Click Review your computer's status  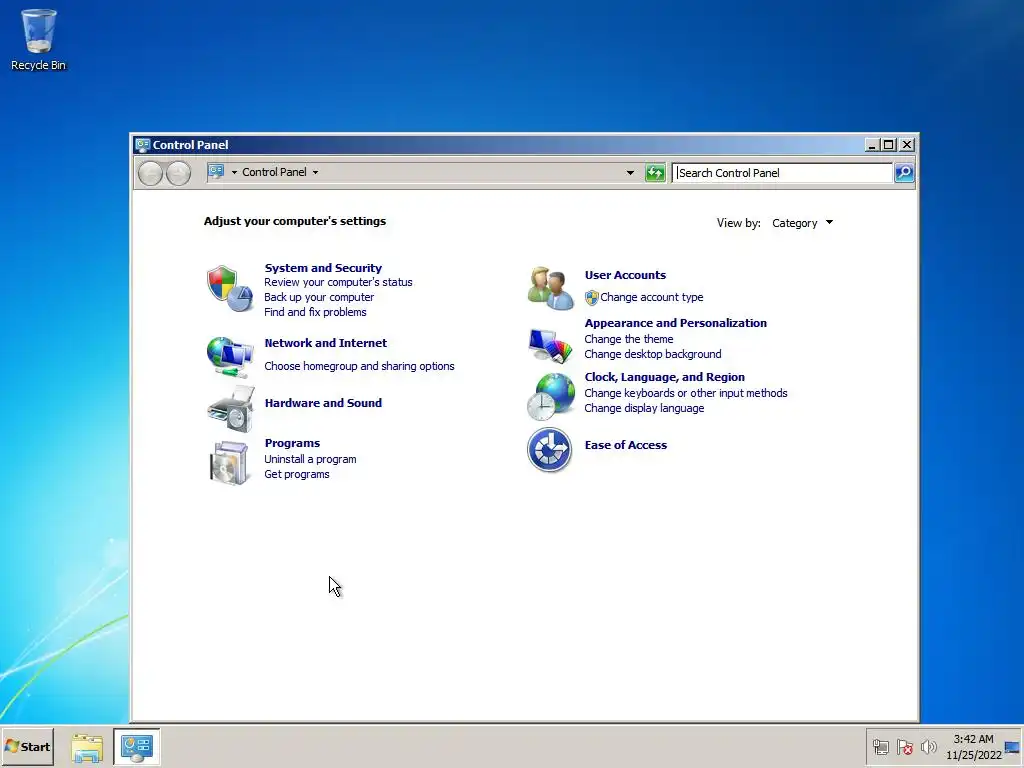click(x=338, y=282)
